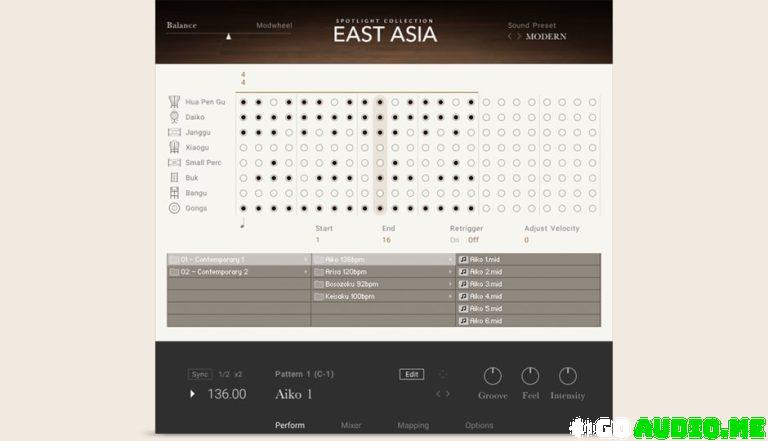Click the Feel knob
Image resolution: width=768 pixels, height=441 pixels.
530,376
